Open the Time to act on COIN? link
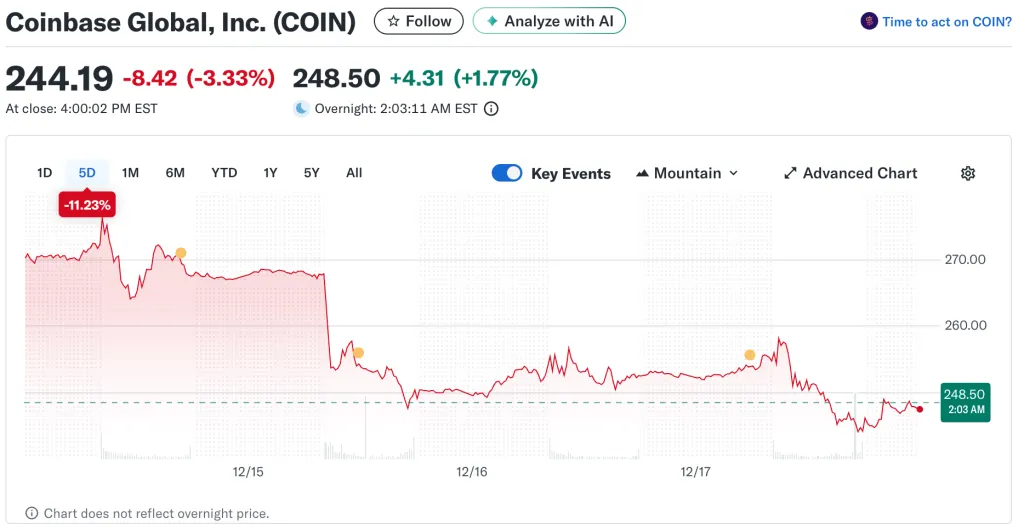Viewport: 1024px width, 530px height. (946, 21)
